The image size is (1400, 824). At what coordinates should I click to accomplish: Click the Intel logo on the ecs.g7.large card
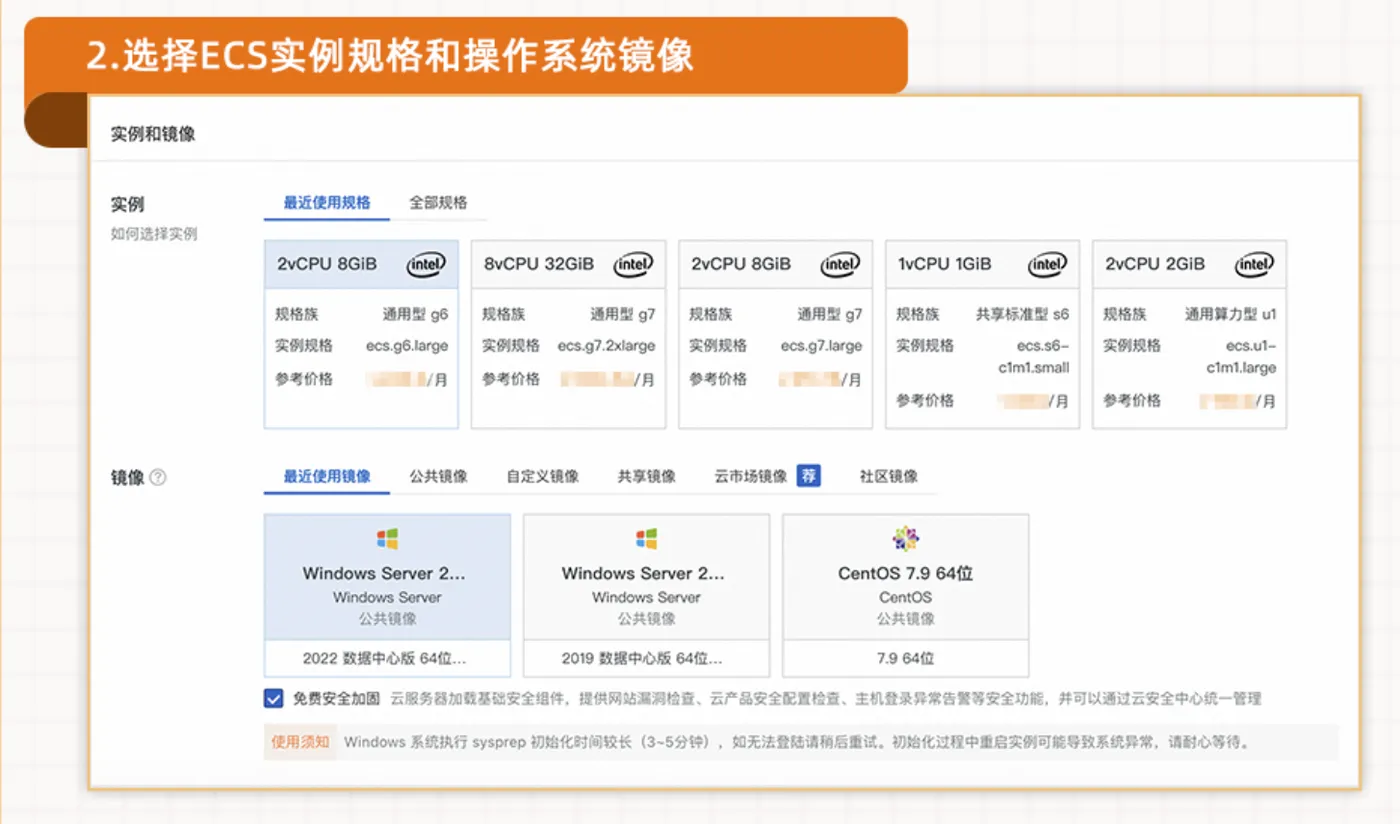tap(840, 264)
